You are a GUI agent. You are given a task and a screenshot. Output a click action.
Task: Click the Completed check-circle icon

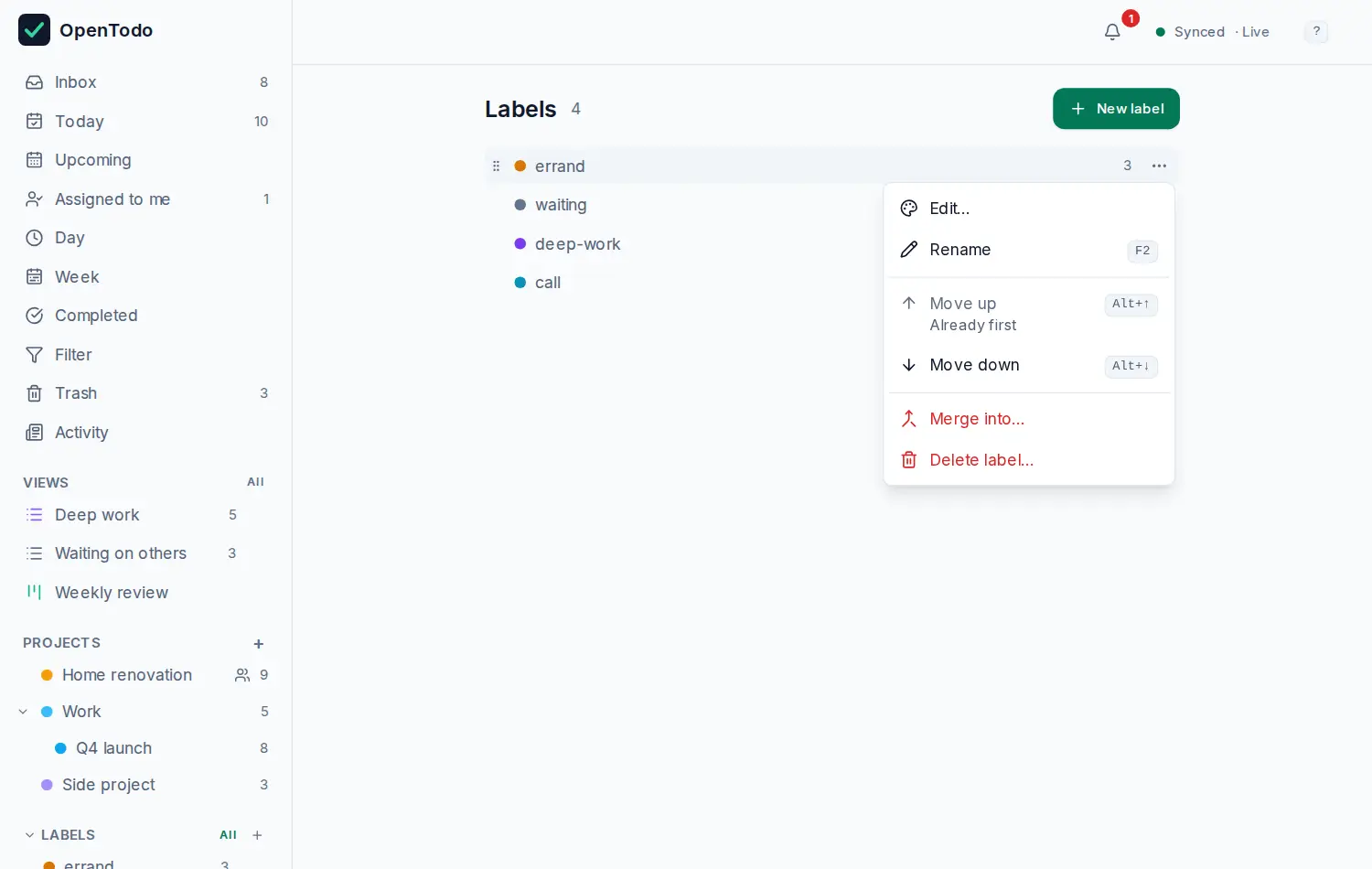point(35,316)
